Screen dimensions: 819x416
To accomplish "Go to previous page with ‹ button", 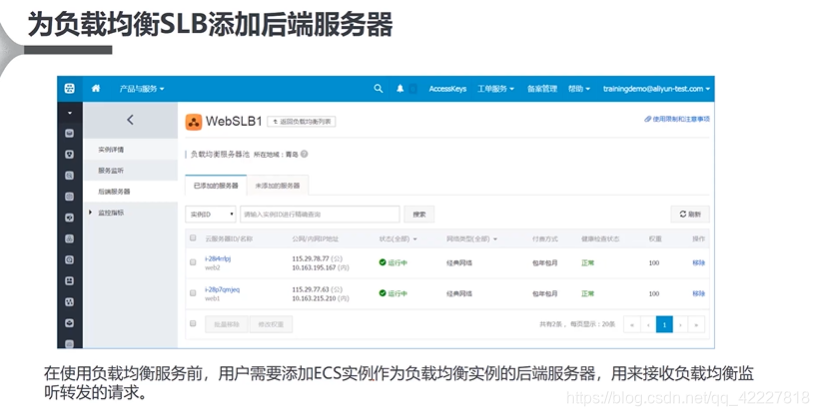I will pyautogui.click(x=648, y=325).
